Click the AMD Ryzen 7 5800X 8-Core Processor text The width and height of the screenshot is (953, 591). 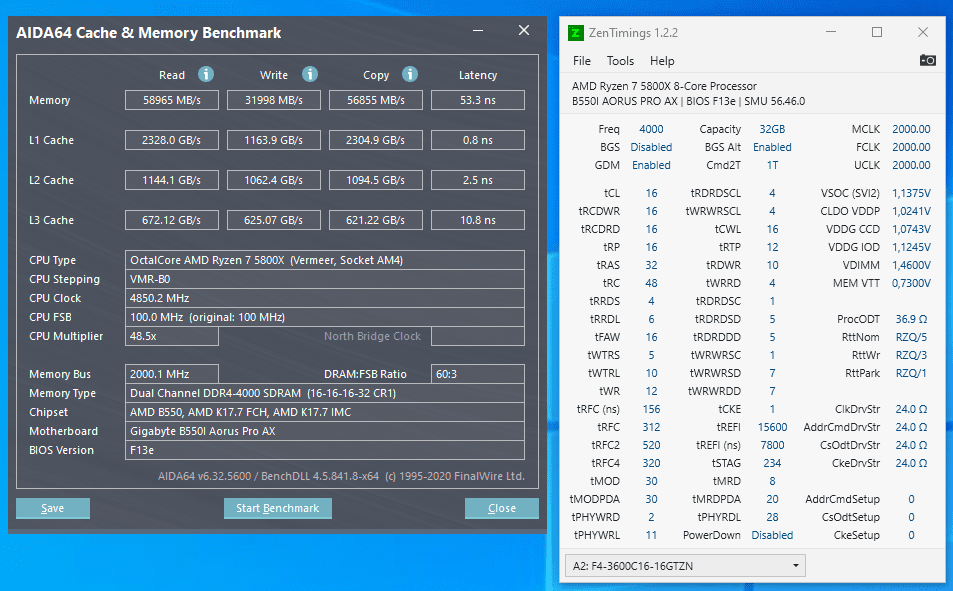(x=664, y=86)
